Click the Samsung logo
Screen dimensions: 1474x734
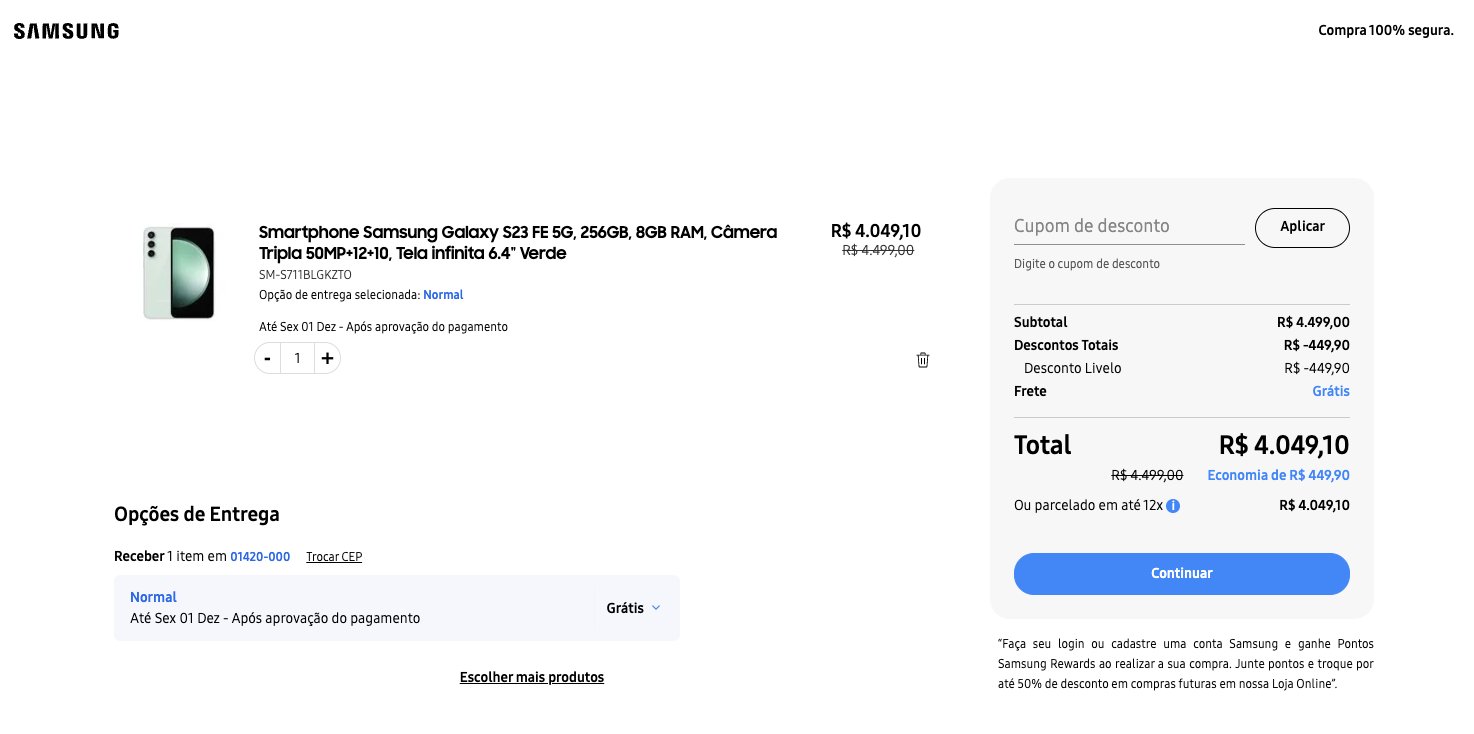pyautogui.click(x=66, y=31)
